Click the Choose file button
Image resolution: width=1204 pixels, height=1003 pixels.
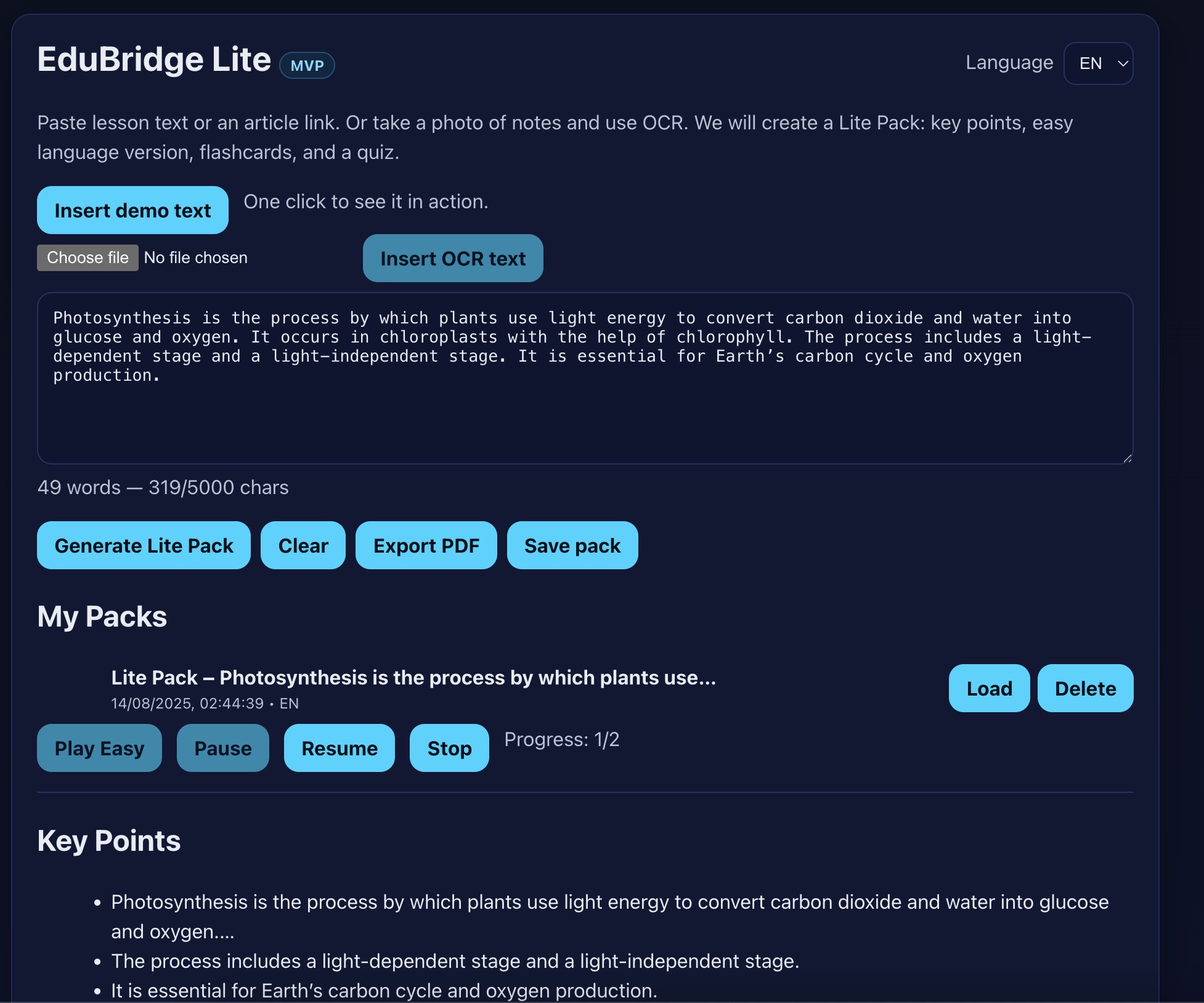tap(87, 258)
